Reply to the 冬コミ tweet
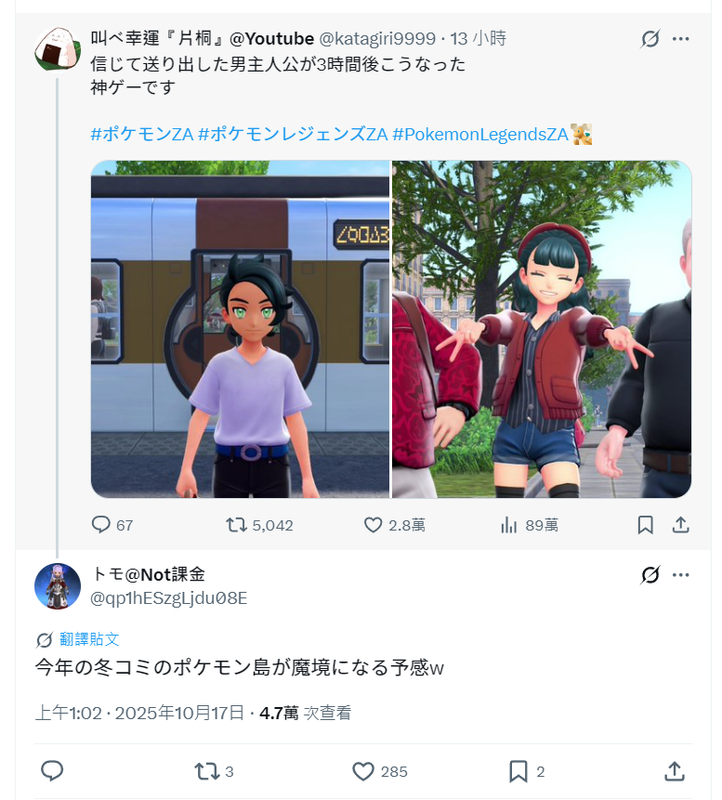Screen dimensions: 722x800 [52, 771]
